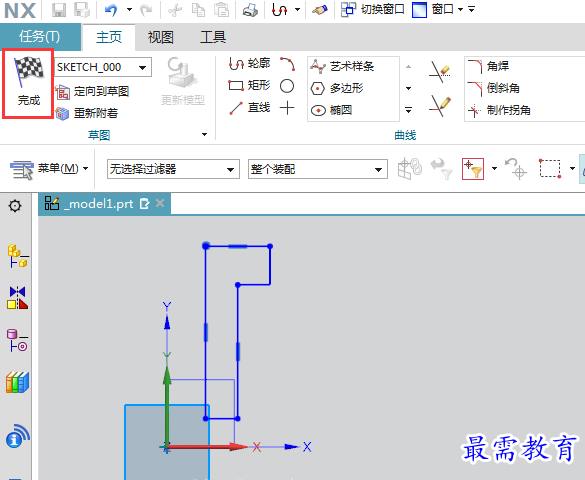The height and width of the screenshot is (480, 585).
Task: Close the _model1.prt tab
Action: tap(160, 203)
